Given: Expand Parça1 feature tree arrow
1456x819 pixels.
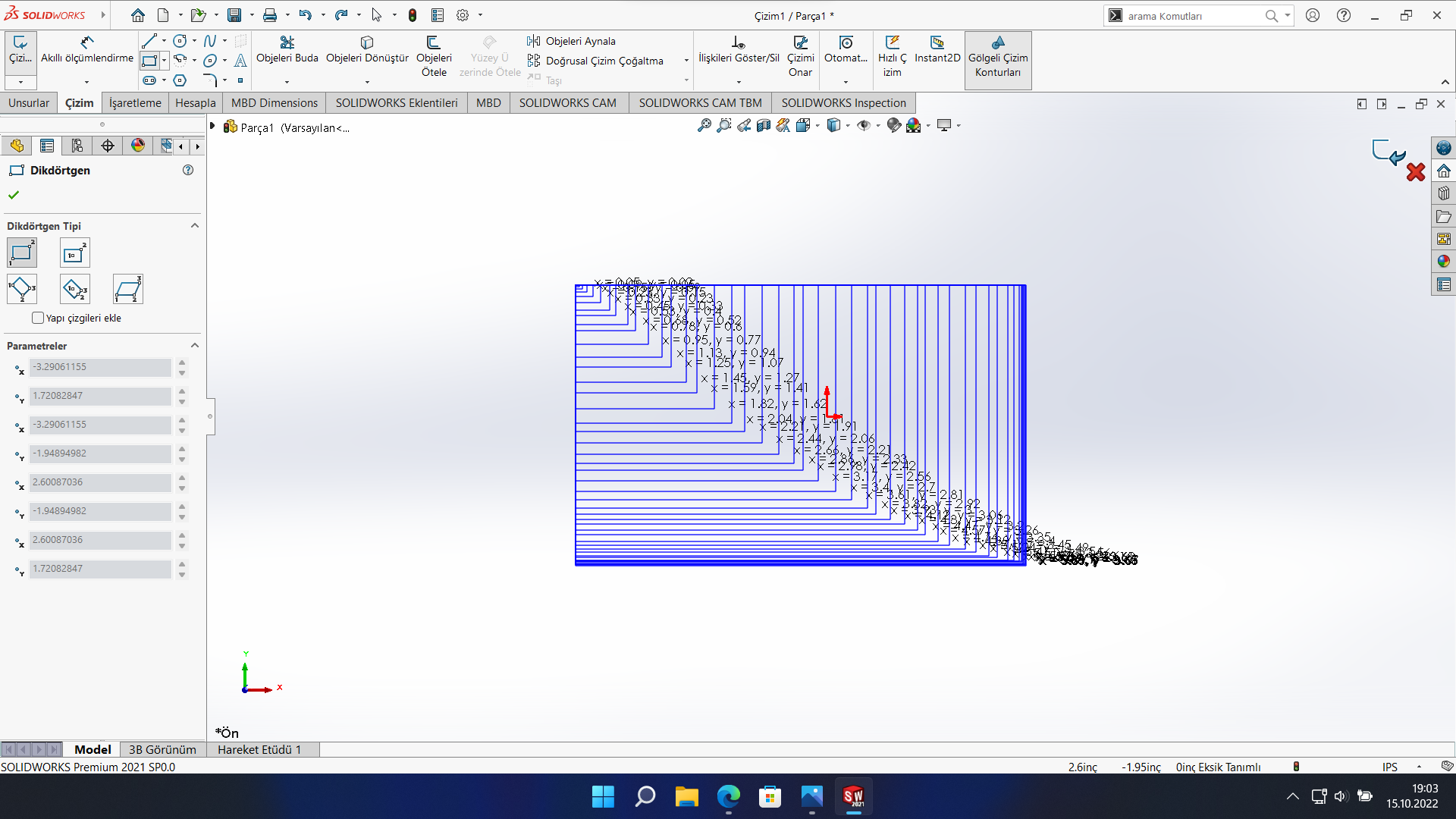Looking at the screenshot, I should [213, 127].
